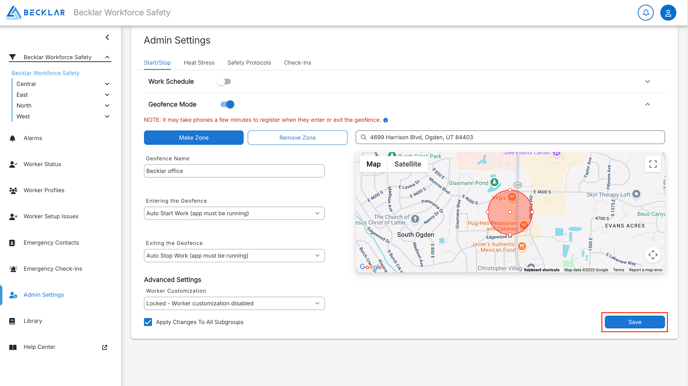Select the Map view button

click(x=373, y=164)
